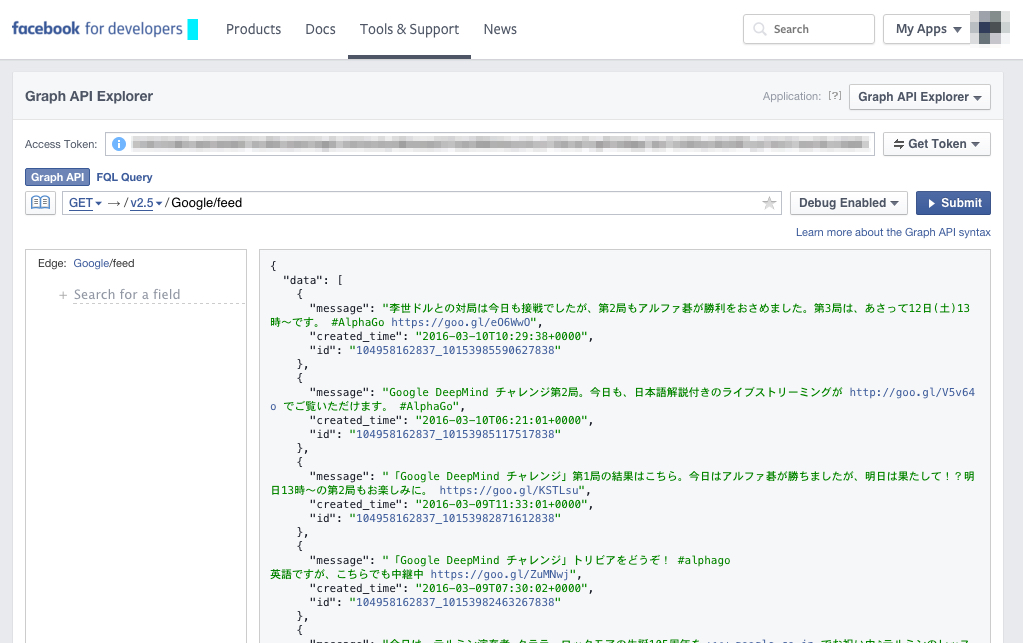Screen dimensions: 1023x643
Task: Click created_time value 2016-03-09T11:33:01+0000
Action: point(504,505)
